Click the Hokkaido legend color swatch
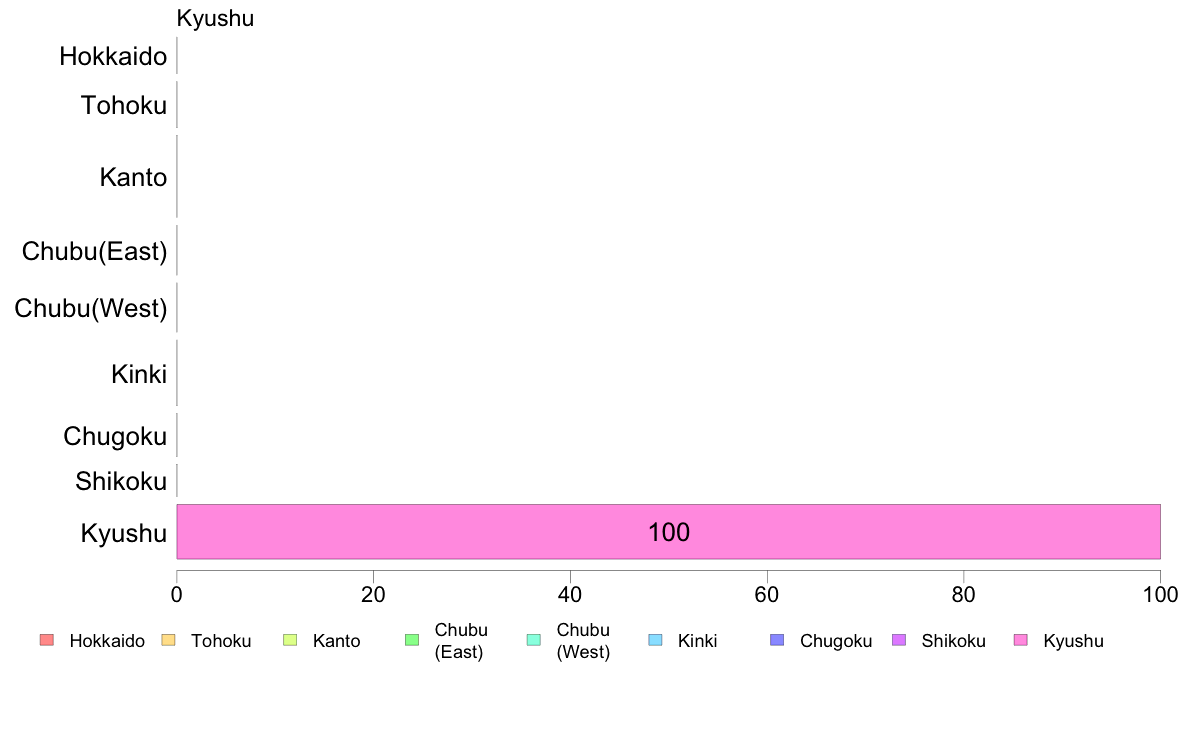 click(x=47, y=640)
